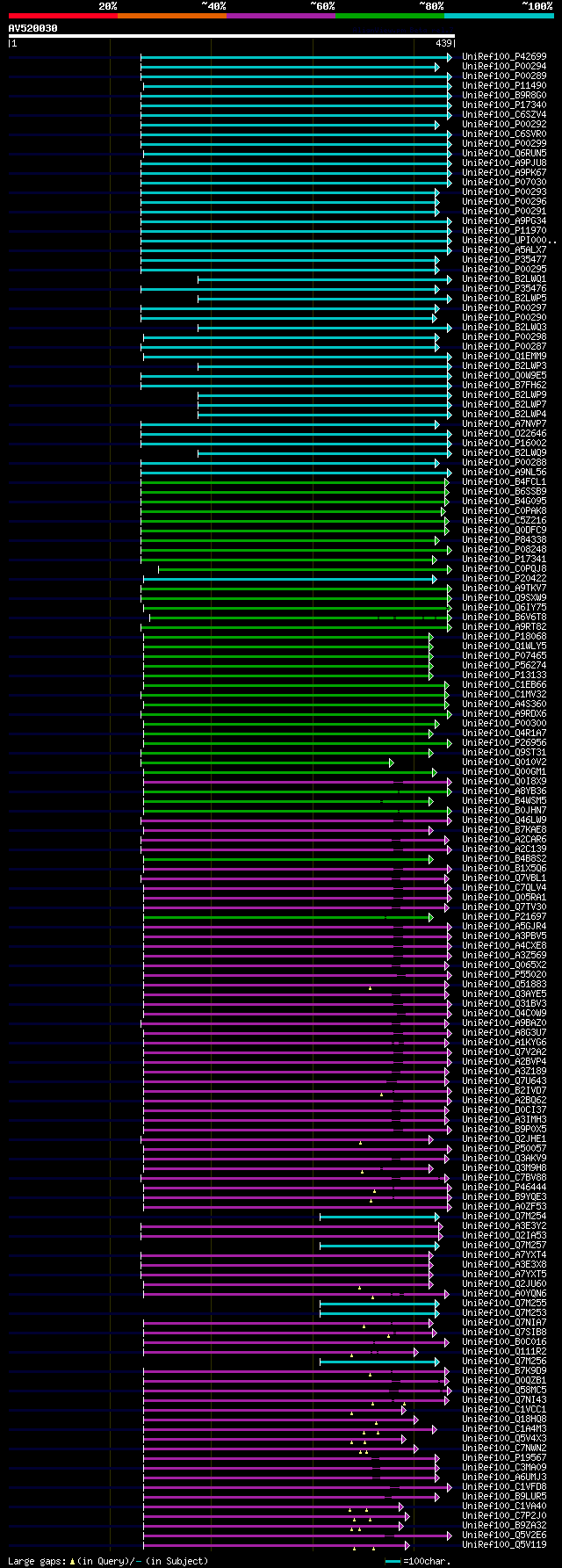Image resolution: width=562 pixels, height=1568 pixels.
Task: Open hit UniRef100_Q6RUN5
Action: tap(504, 154)
